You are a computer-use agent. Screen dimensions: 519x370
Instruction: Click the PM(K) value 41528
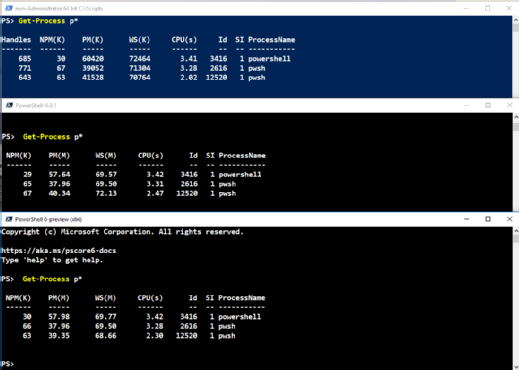(93, 78)
